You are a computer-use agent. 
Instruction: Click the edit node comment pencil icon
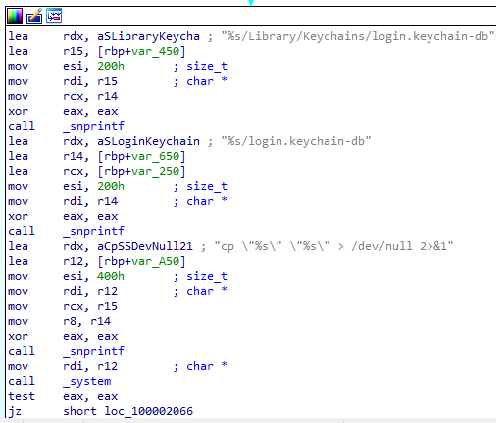34,16
